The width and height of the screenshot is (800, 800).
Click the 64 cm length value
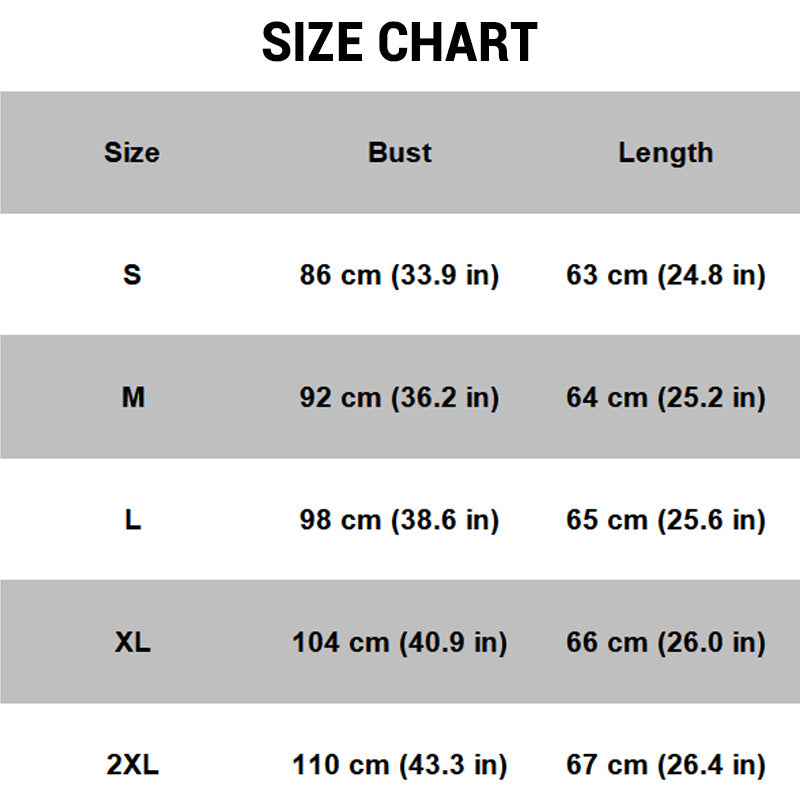click(x=666, y=398)
